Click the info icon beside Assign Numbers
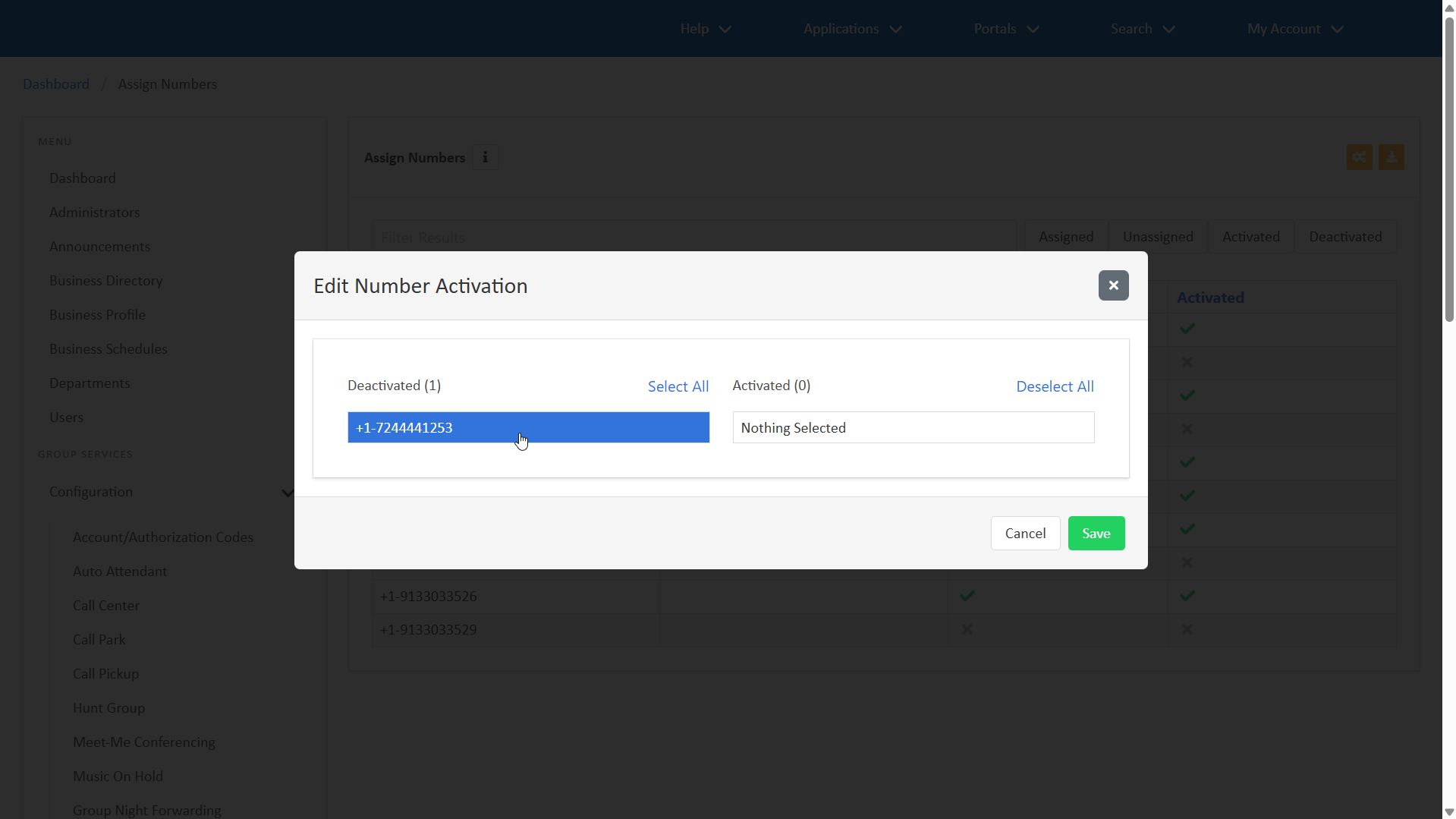The width and height of the screenshot is (1456, 819). coord(486,157)
